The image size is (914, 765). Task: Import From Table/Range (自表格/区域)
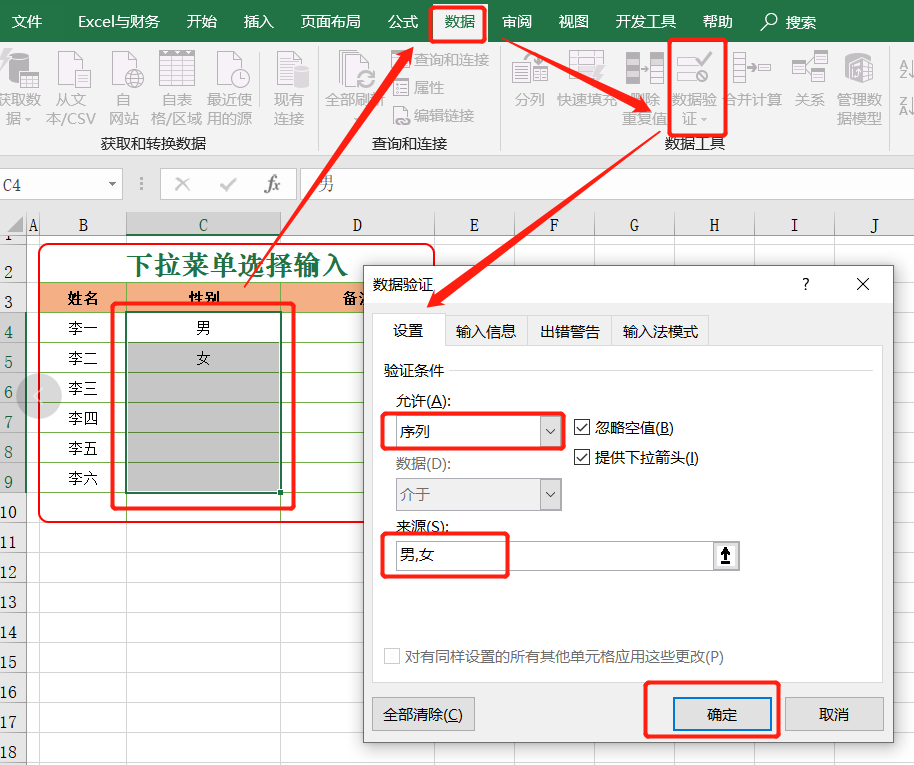[x=177, y=87]
